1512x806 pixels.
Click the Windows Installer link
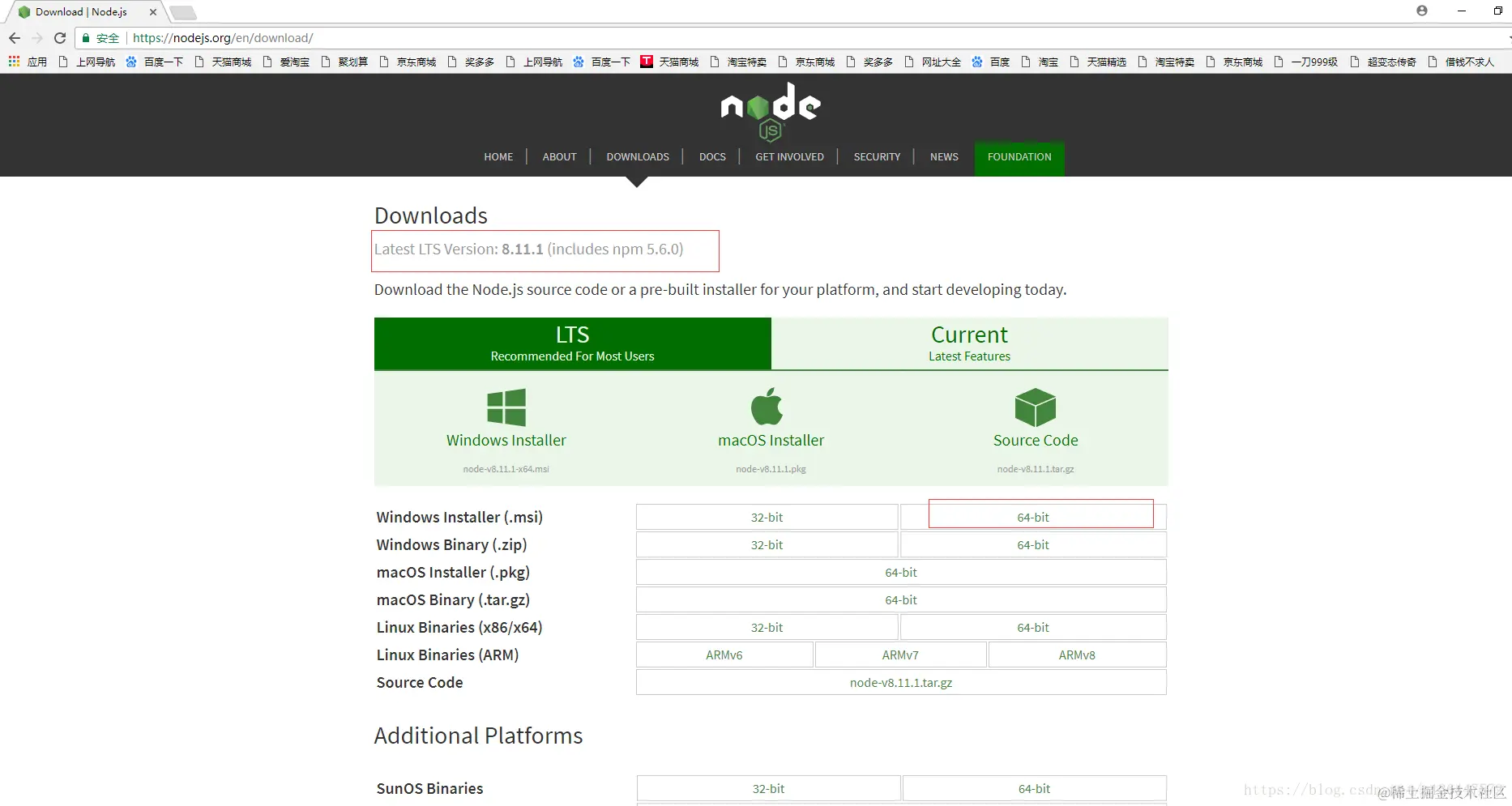pyautogui.click(x=506, y=441)
